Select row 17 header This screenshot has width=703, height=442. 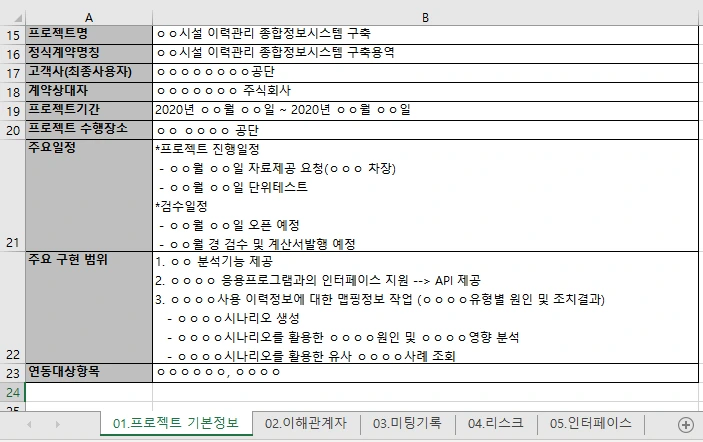13,73
